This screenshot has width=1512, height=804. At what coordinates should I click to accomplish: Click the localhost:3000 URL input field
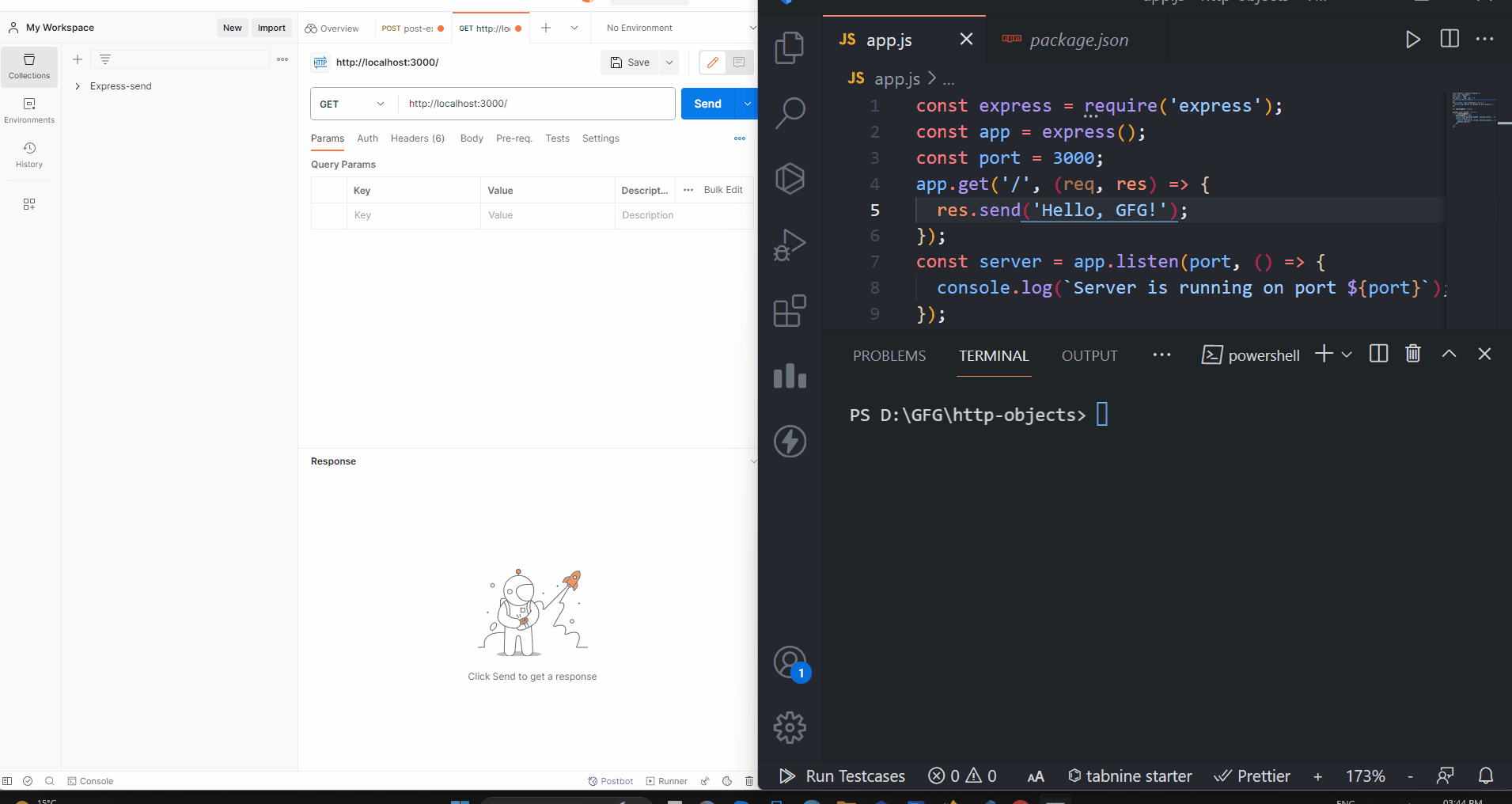(x=536, y=104)
